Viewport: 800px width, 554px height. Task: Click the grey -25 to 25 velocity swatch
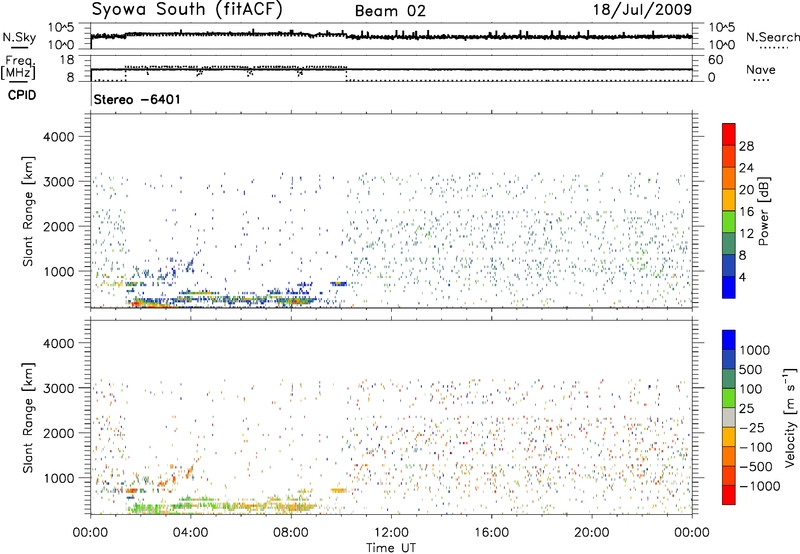click(x=729, y=417)
